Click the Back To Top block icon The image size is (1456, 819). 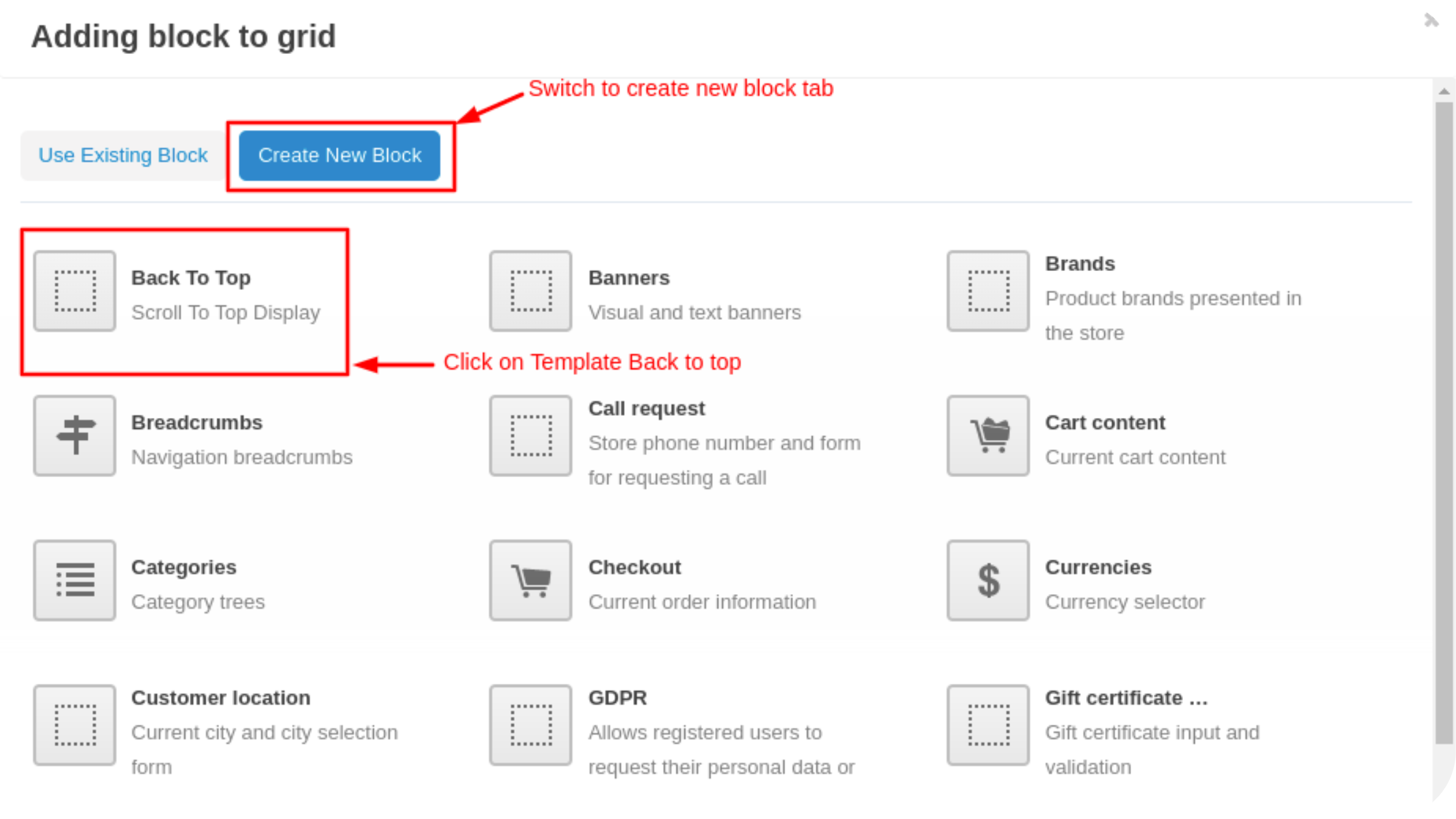click(75, 291)
